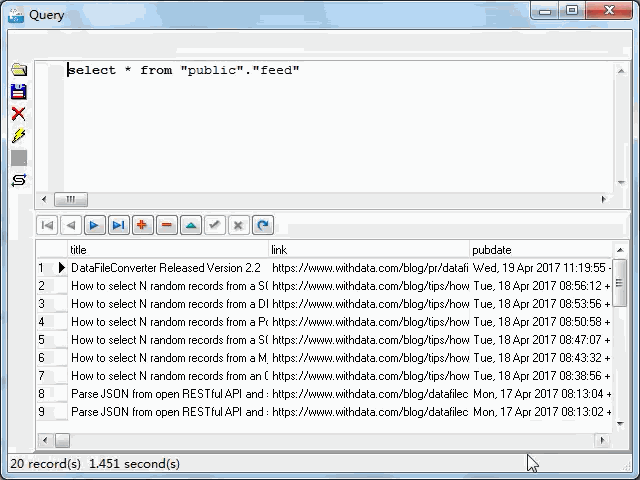Save the query using the floppy disk icon
Screen dimensions: 640x480
[18, 92]
